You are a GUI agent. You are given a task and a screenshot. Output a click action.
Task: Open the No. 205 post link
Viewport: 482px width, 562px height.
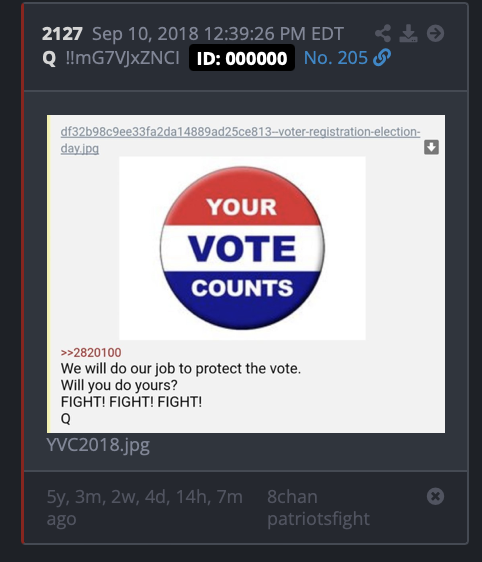click(336, 58)
